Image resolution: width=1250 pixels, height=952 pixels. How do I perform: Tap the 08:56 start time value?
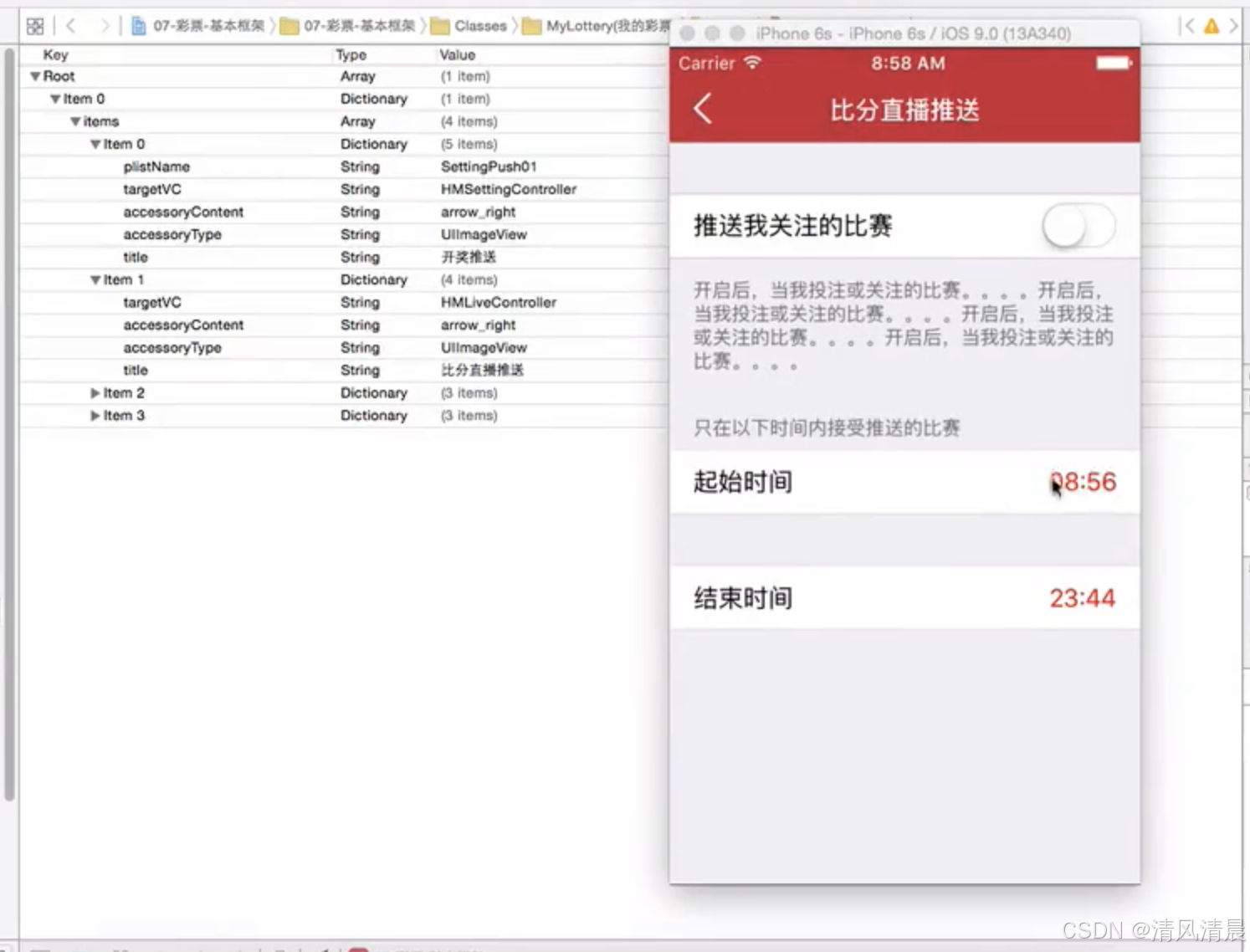tap(1083, 482)
